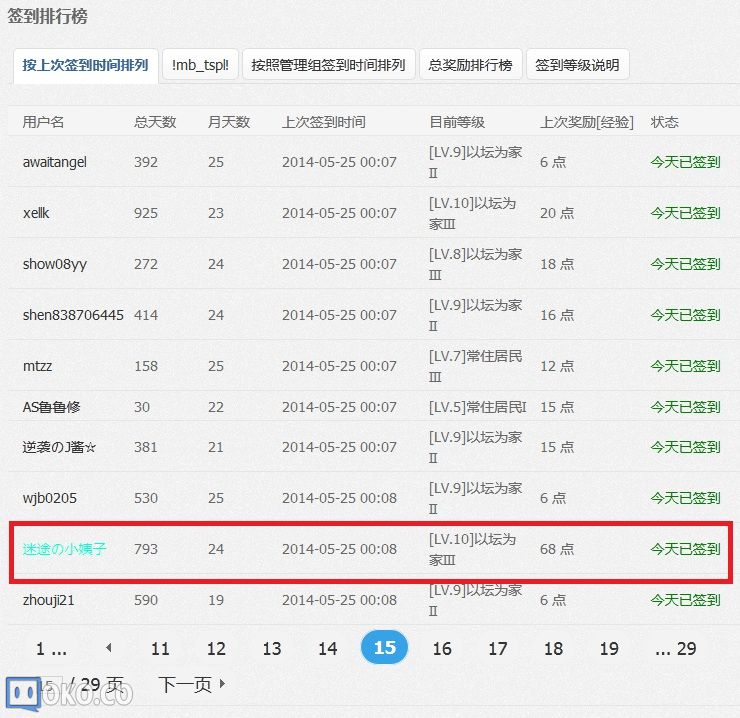Click the 下一页 next page link
Image resolution: width=740 pixels, height=718 pixels.
pos(191,684)
